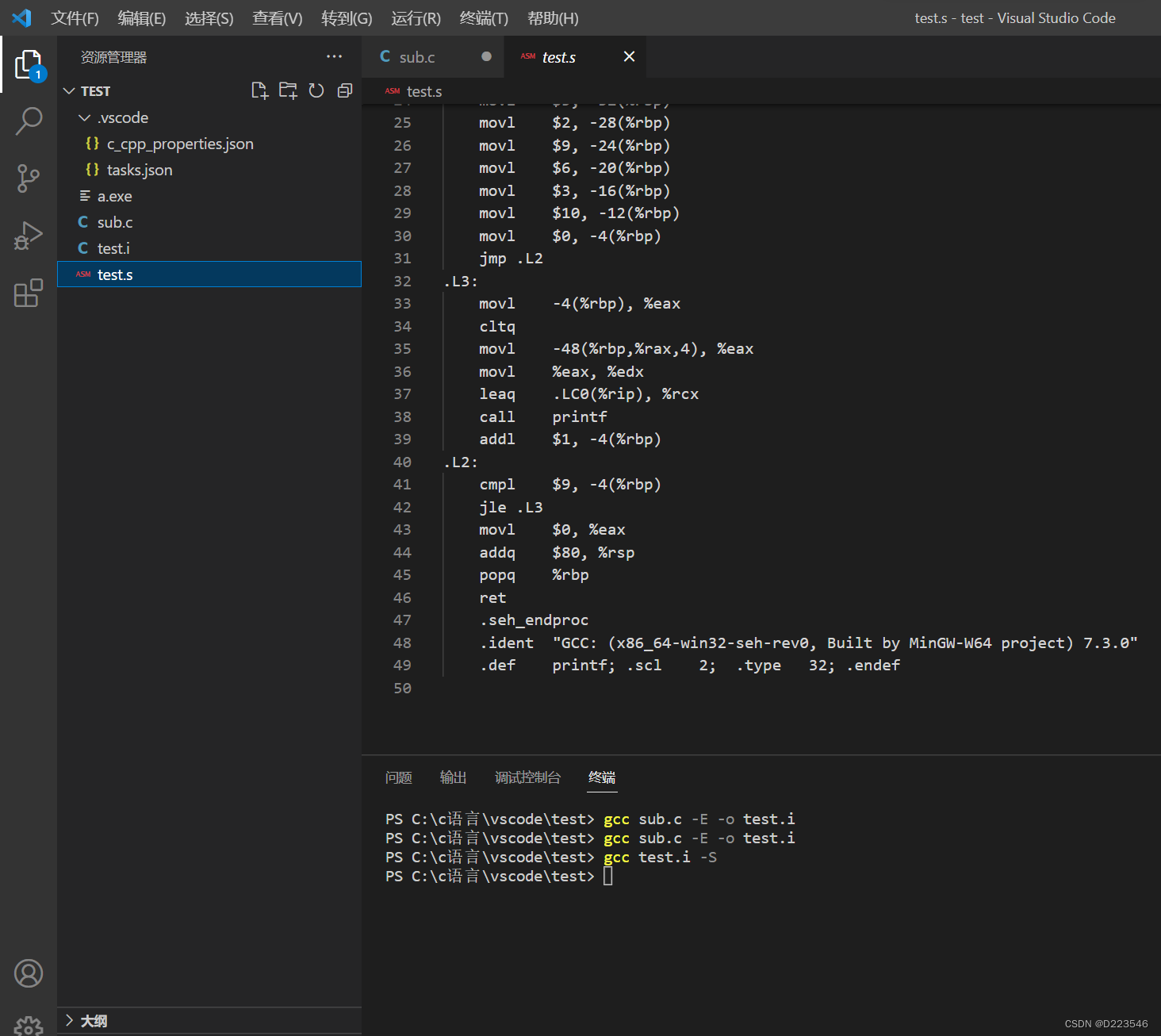Open the 转到(G) menu

pos(347,17)
